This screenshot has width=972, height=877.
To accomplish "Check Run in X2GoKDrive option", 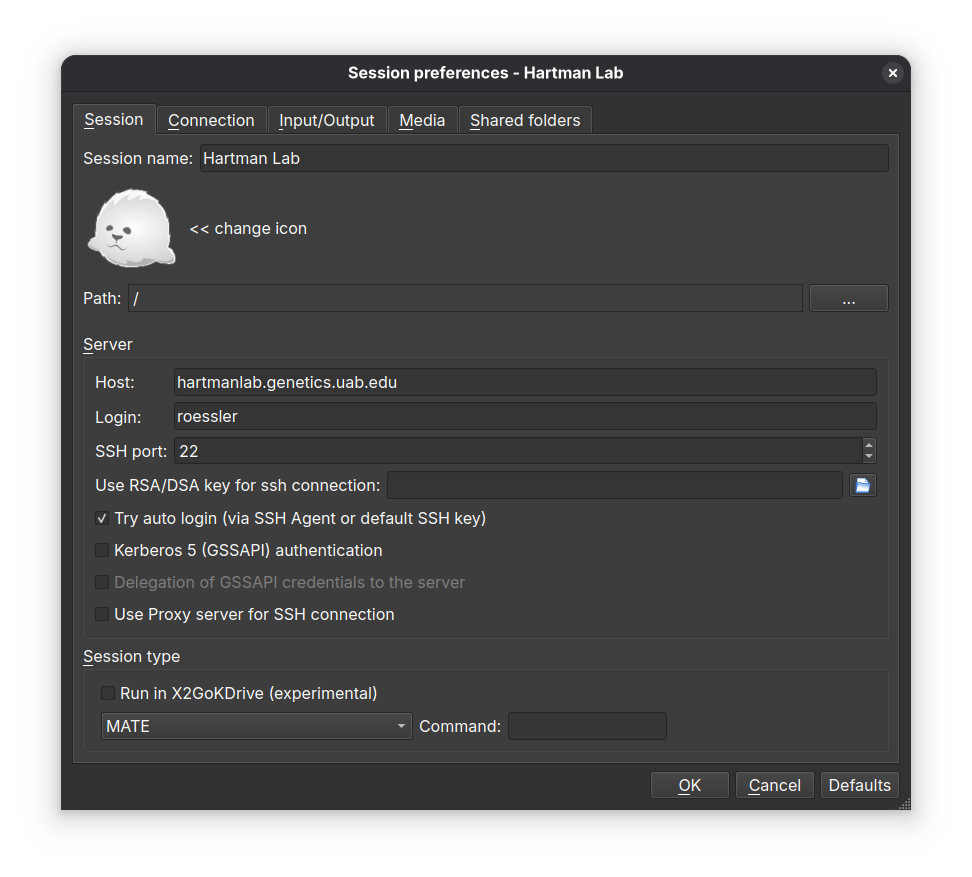I will 108,693.
